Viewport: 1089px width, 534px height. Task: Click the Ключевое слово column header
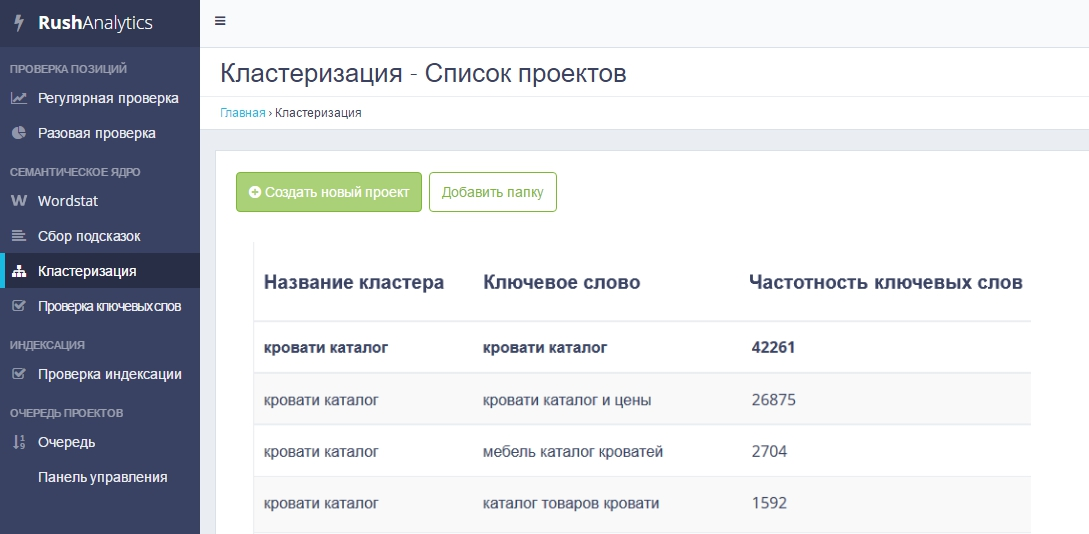pyautogui.click(x=561, y=282)
